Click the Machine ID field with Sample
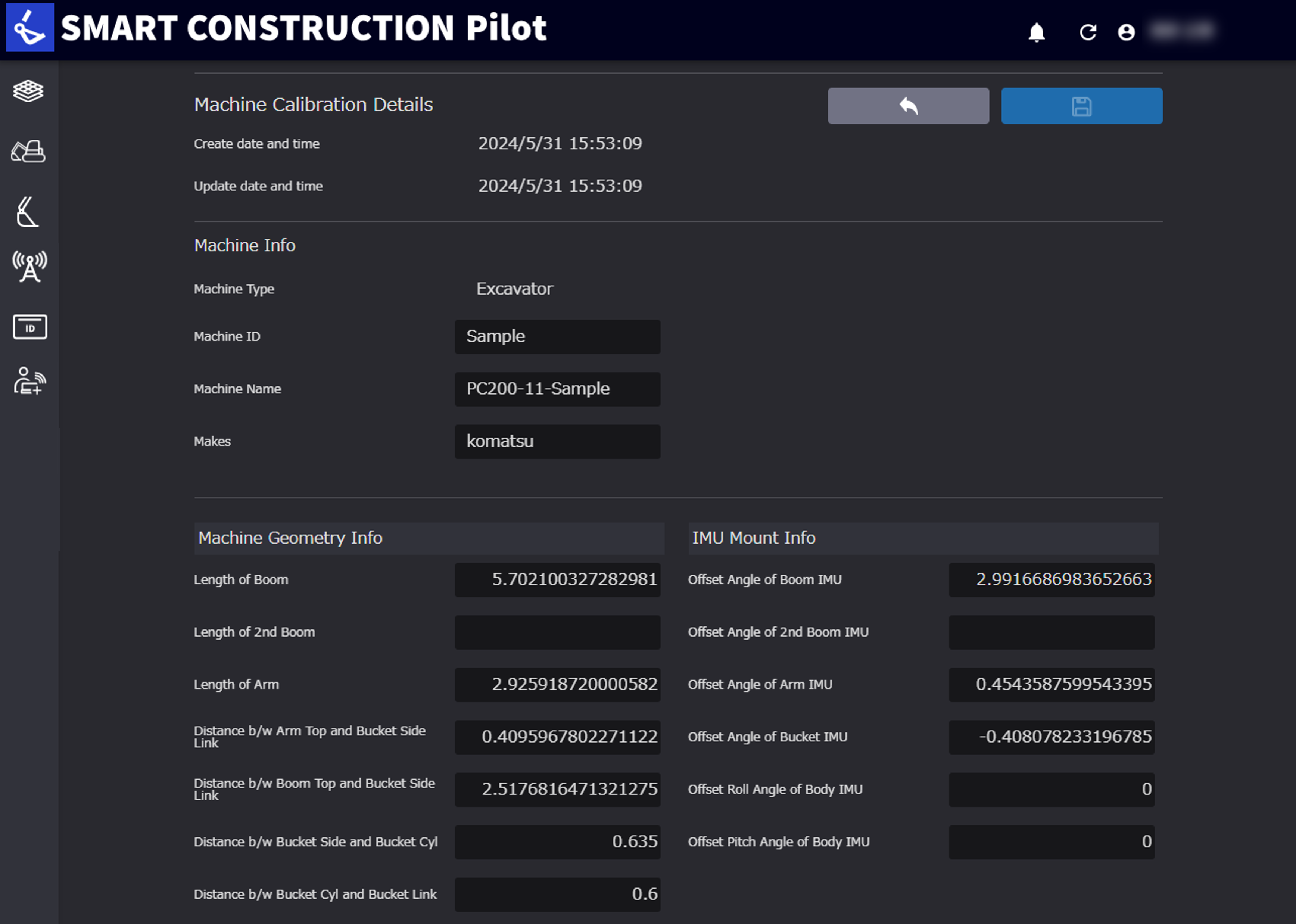The image size is (1296, 924). tap(557, 337)
